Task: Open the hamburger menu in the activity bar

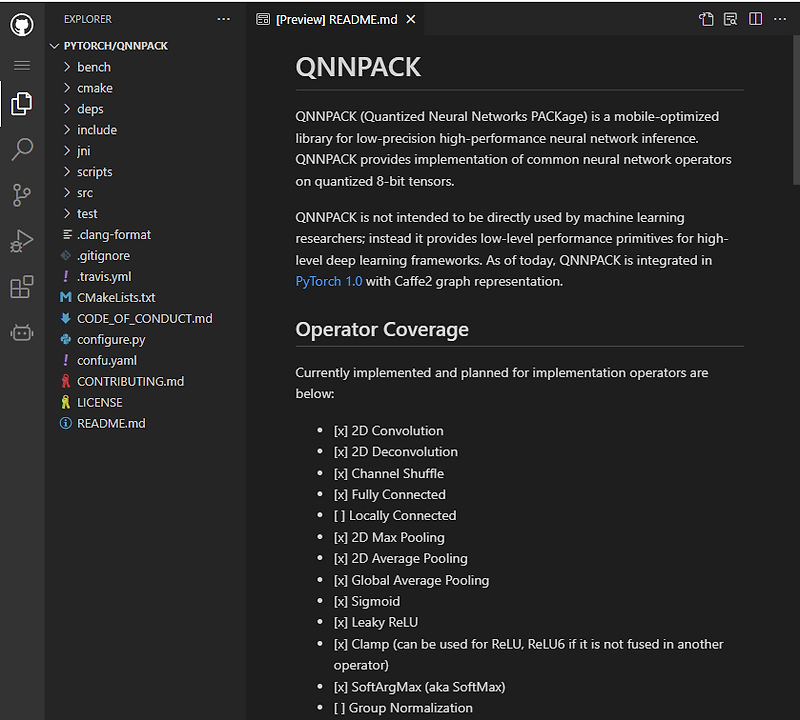Action: tap(22, 65)
